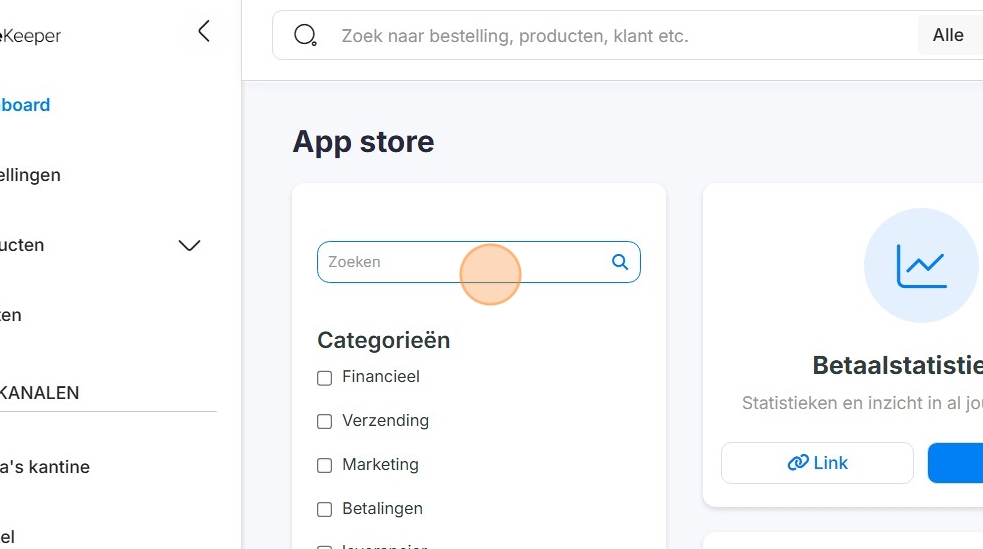The image size is (983, 549).
Task: Click the magnifier icon in the top search bar
Action: (305, 36)
